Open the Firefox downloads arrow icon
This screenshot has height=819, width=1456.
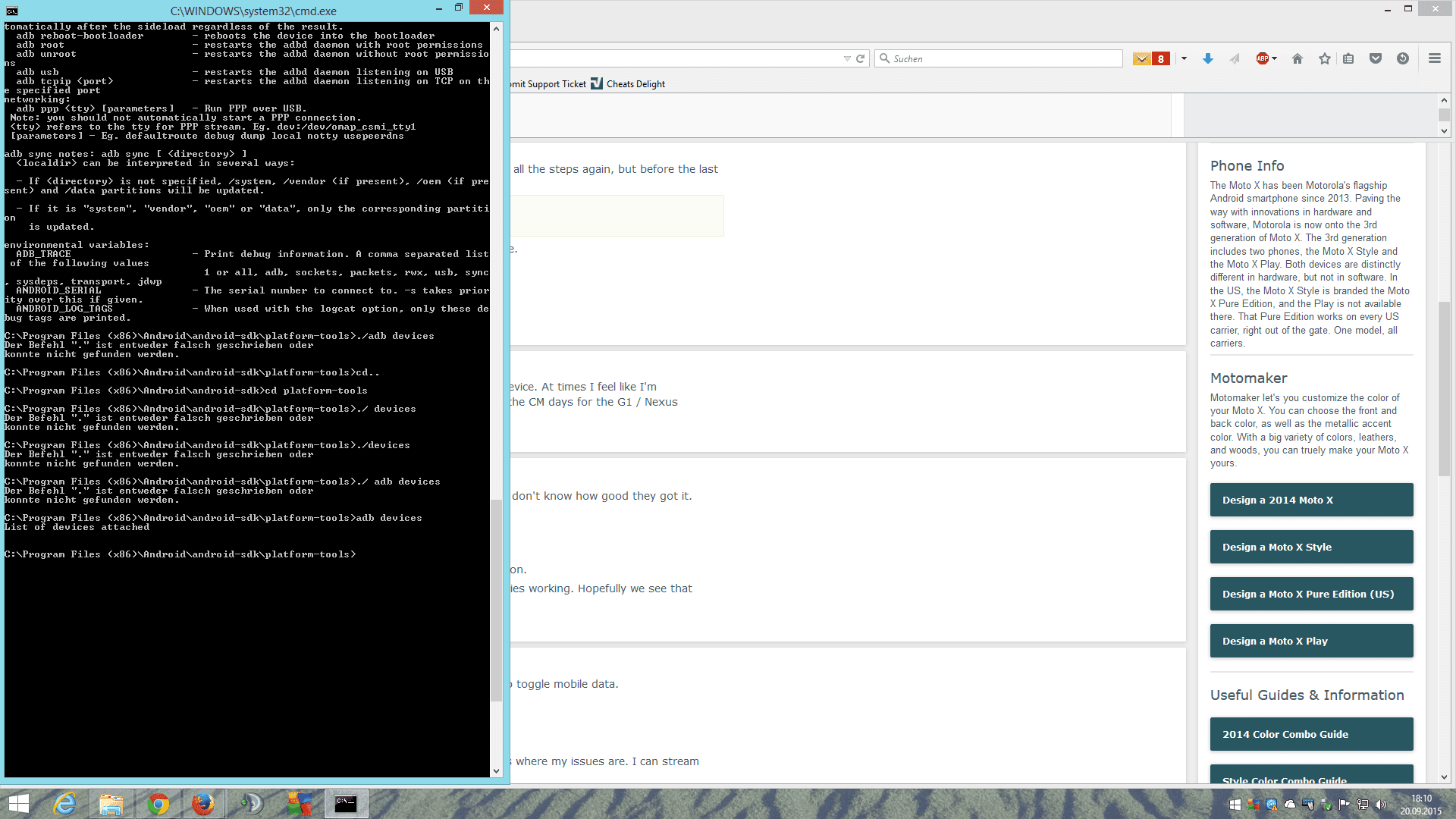[1208, 58]
